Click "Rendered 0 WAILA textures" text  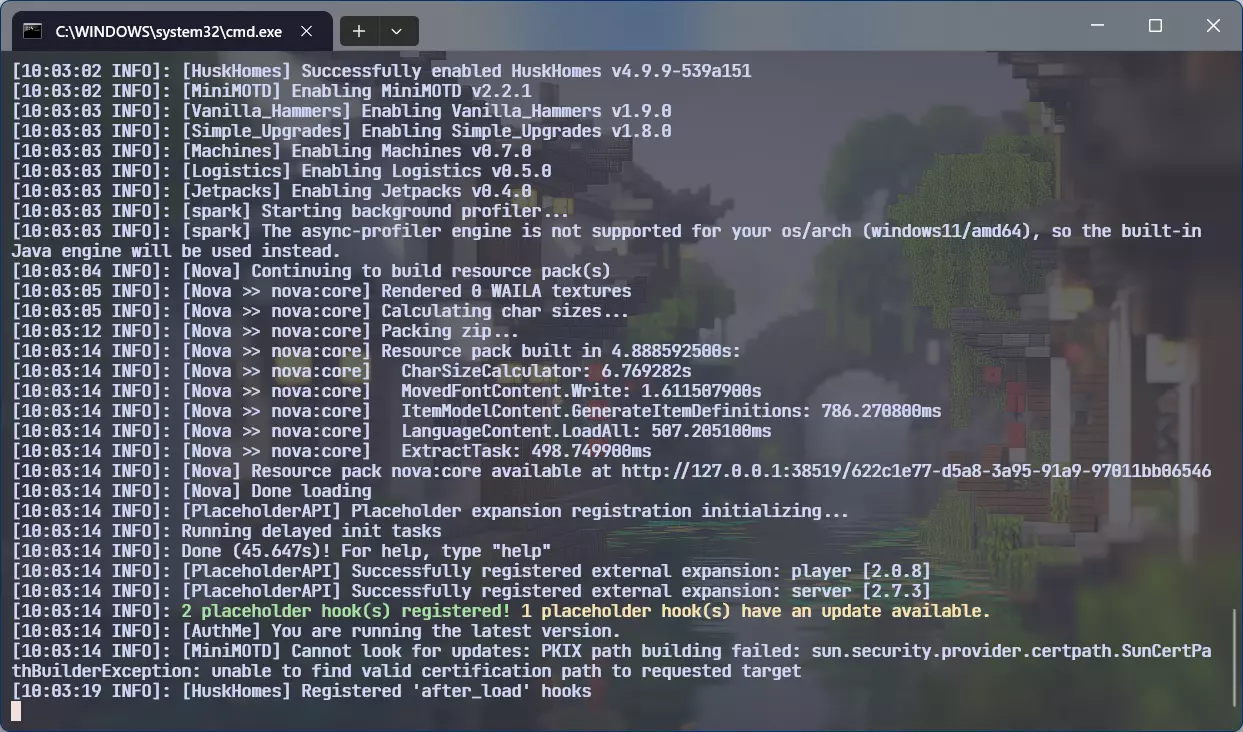click(x=506, y=291)
